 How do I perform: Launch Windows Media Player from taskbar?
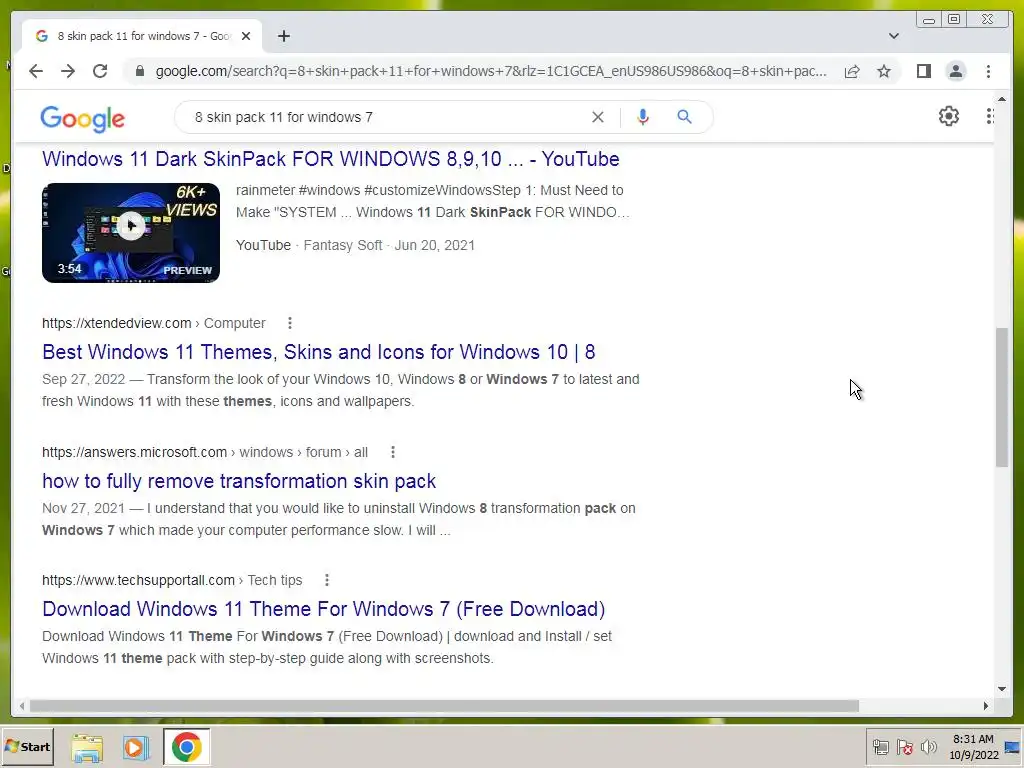(x=136, y=748)
